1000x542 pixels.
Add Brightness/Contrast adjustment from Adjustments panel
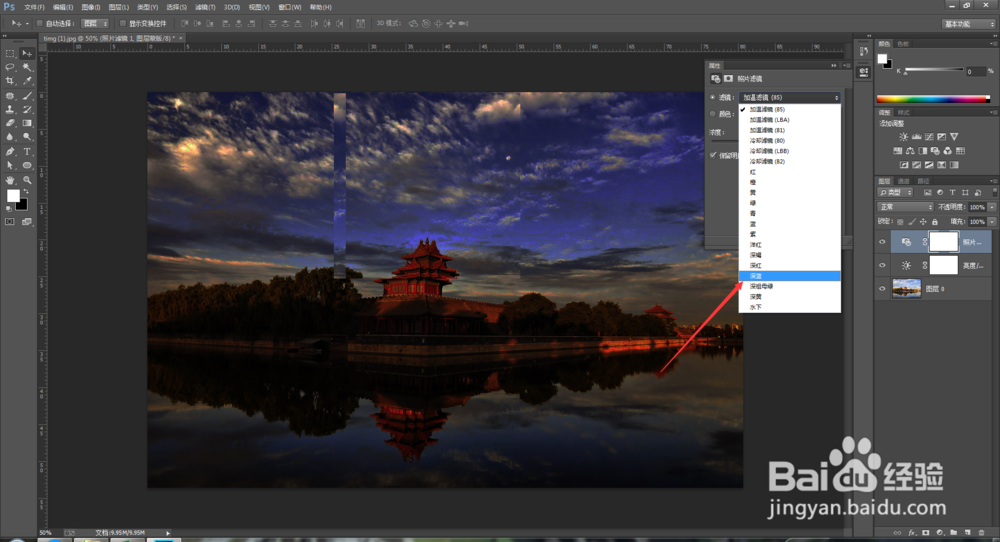click(x=904, y=136)
